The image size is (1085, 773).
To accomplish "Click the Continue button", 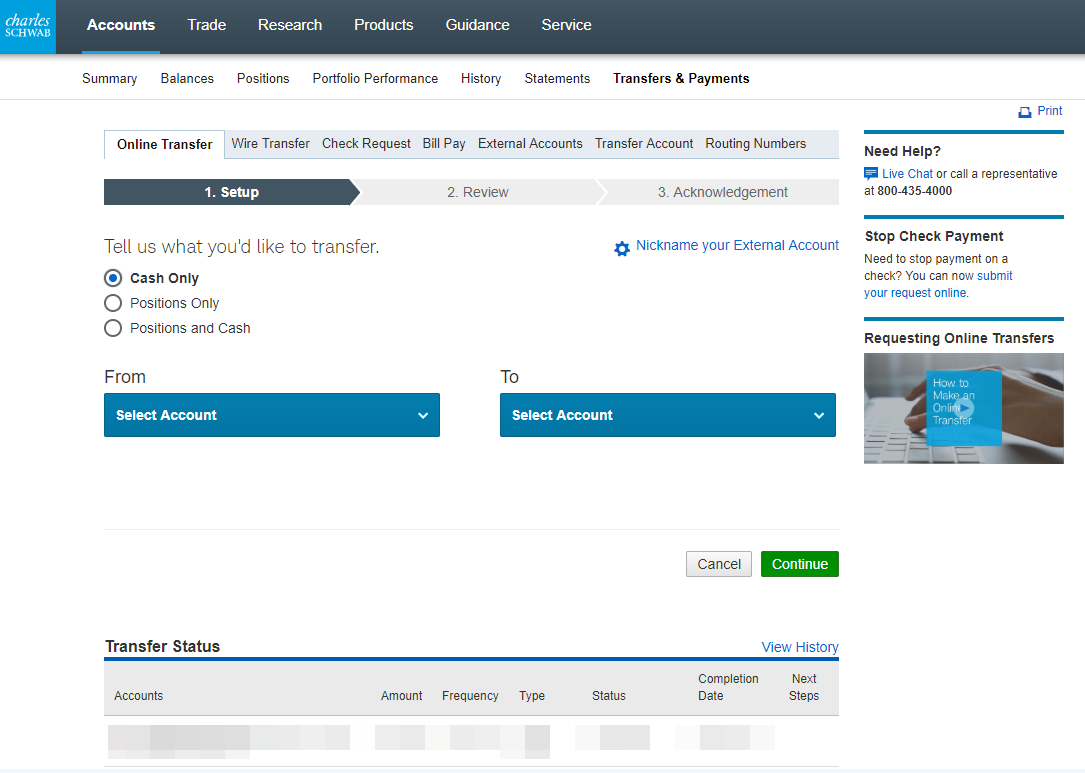I will (799, 563).
